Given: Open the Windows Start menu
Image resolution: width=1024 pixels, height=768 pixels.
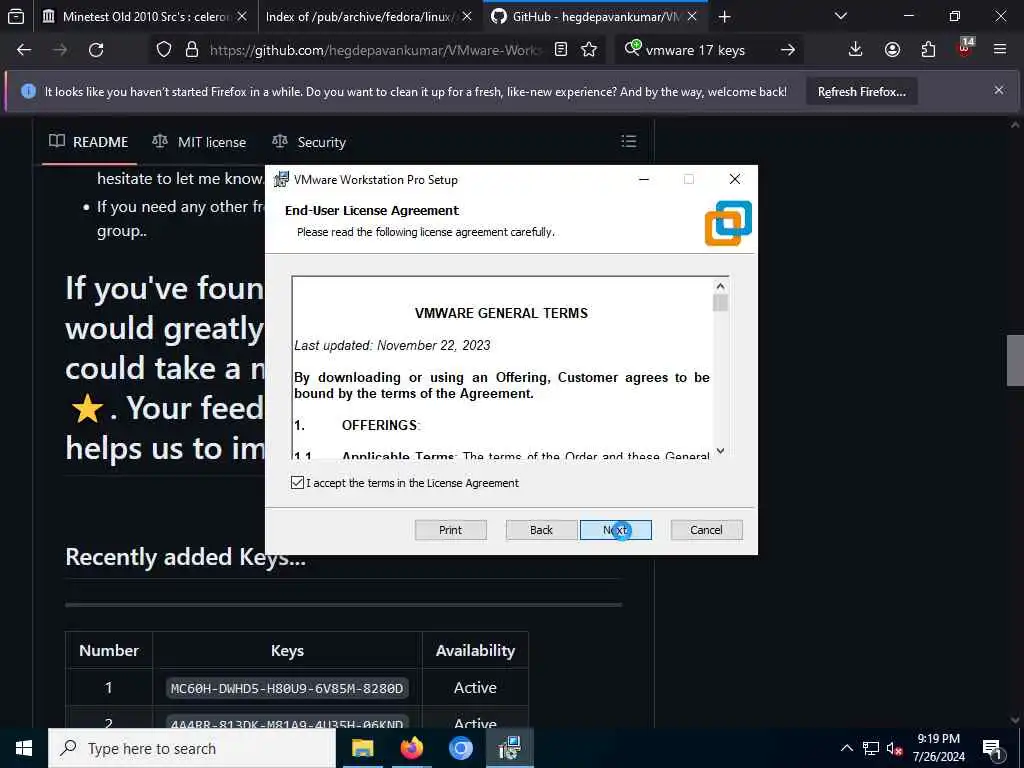Looking at the screenshot, I should 24,748.
